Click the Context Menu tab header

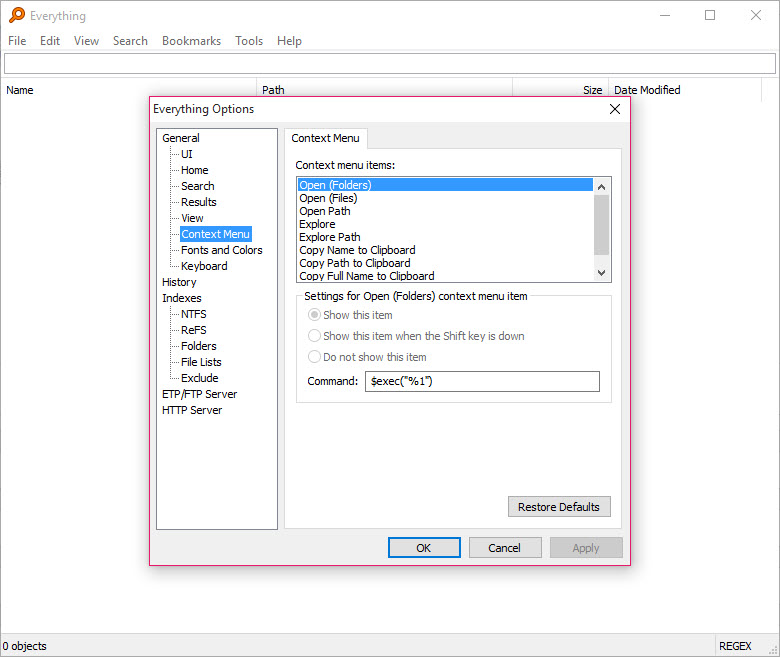[325, 138]
